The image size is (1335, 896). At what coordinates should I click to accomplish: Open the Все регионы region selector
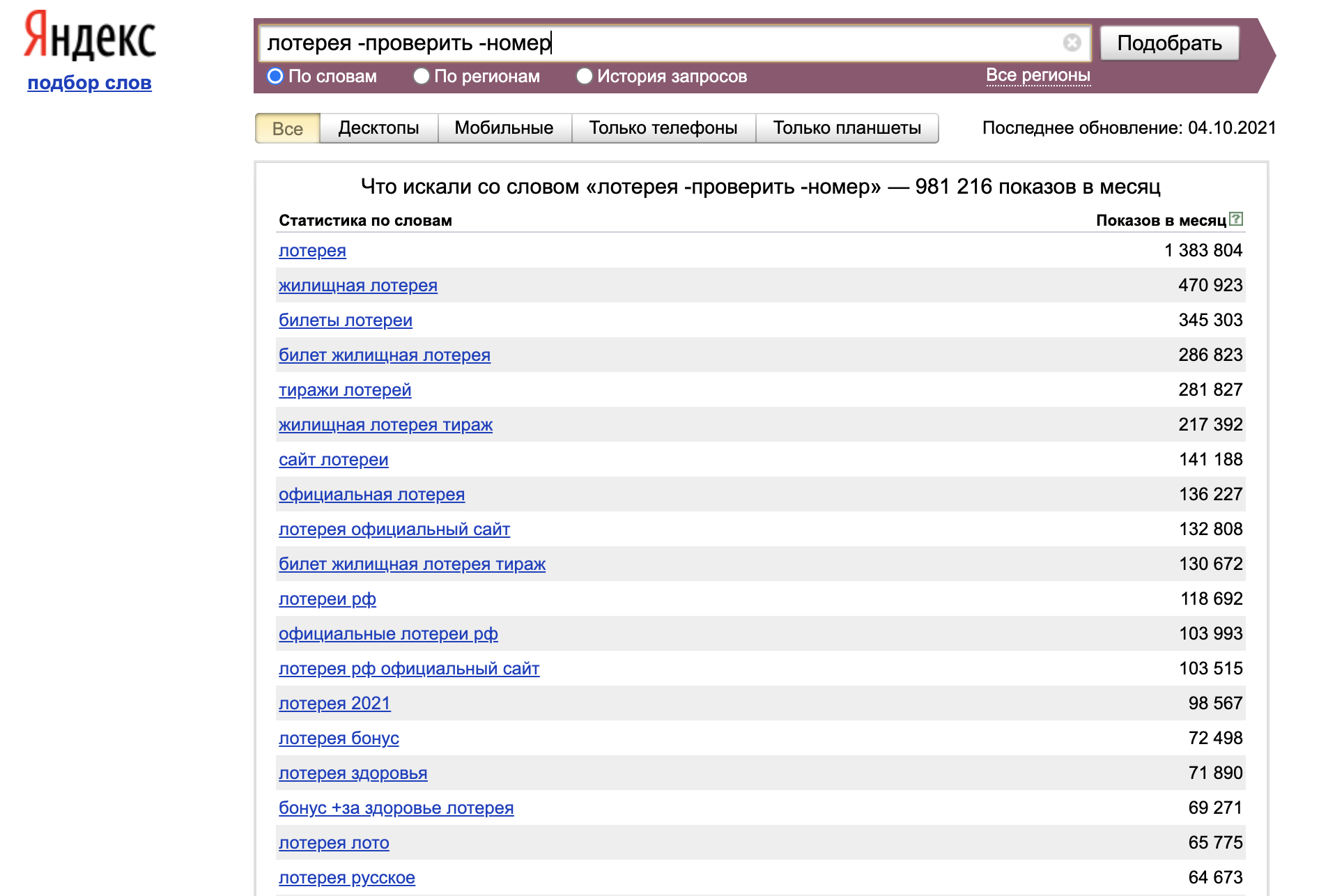[1038, 75]
